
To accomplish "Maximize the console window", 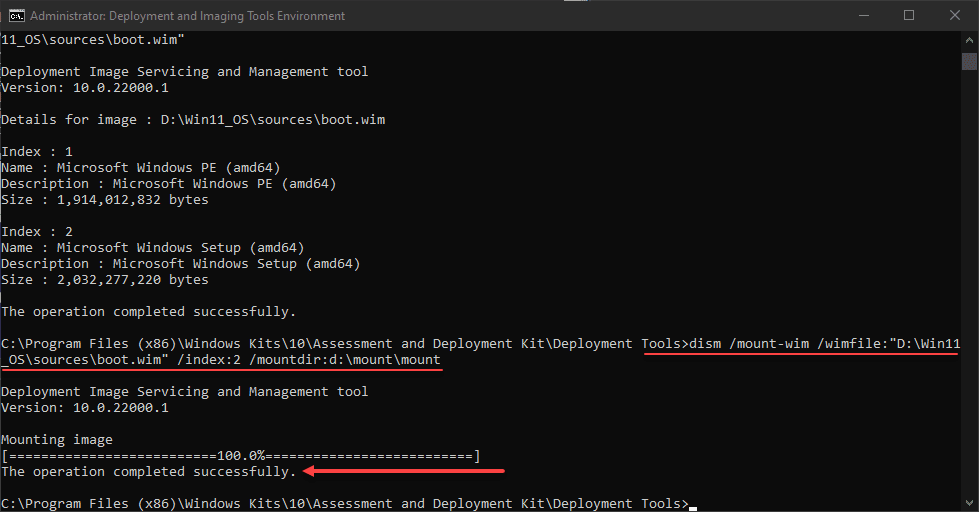I will [x=909, y=15].
